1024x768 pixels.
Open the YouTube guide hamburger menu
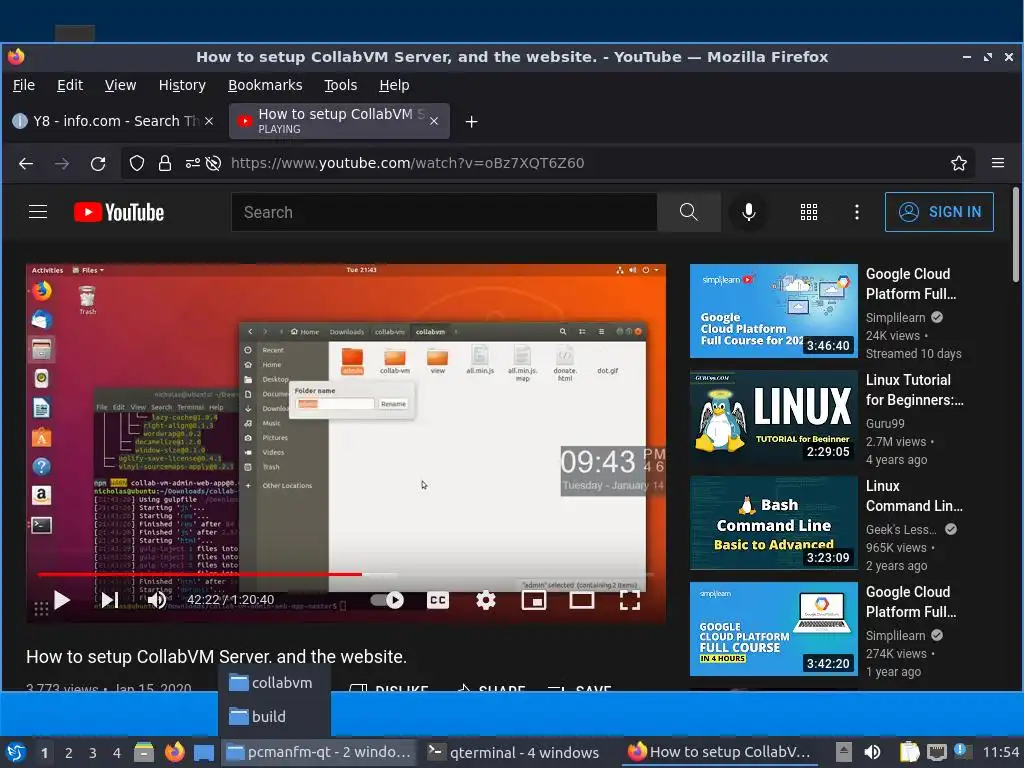pos(38,212)
